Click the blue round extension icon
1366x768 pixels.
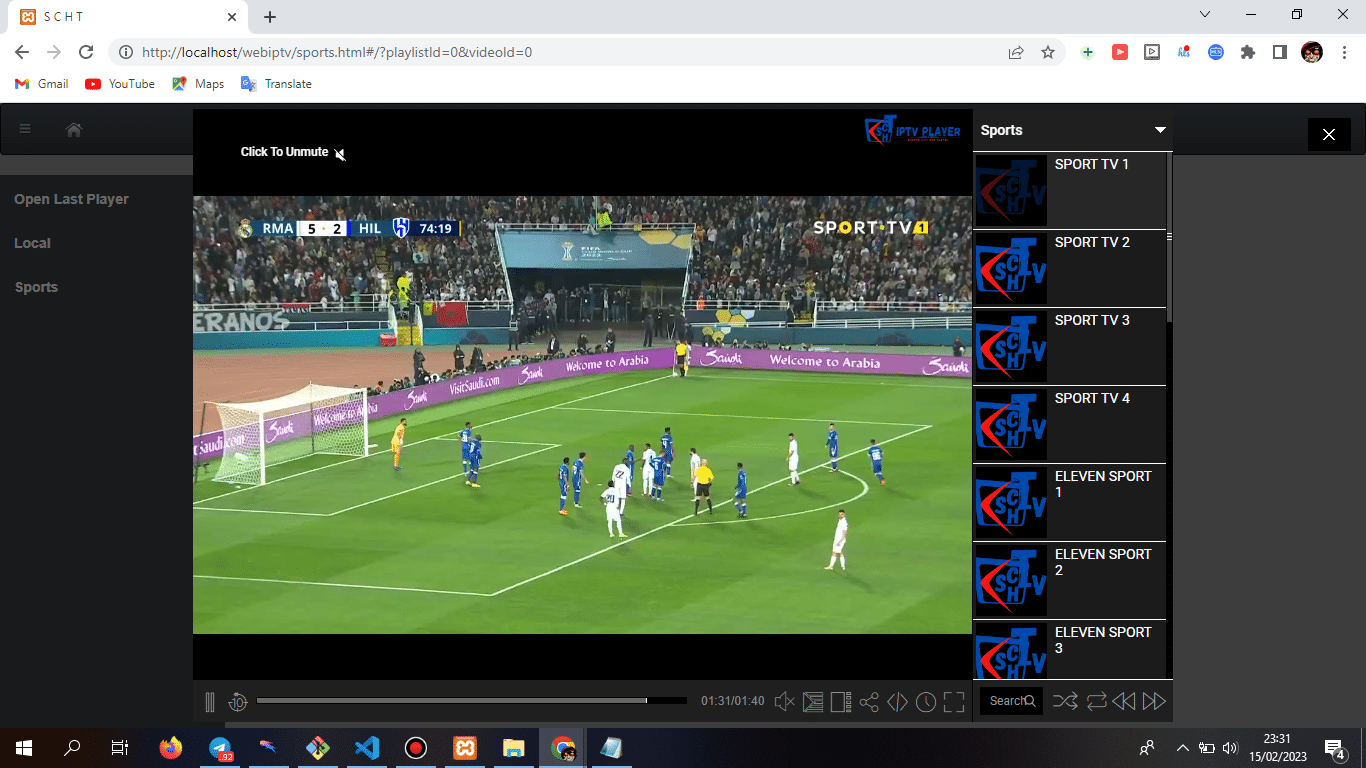coord(1216,52)
